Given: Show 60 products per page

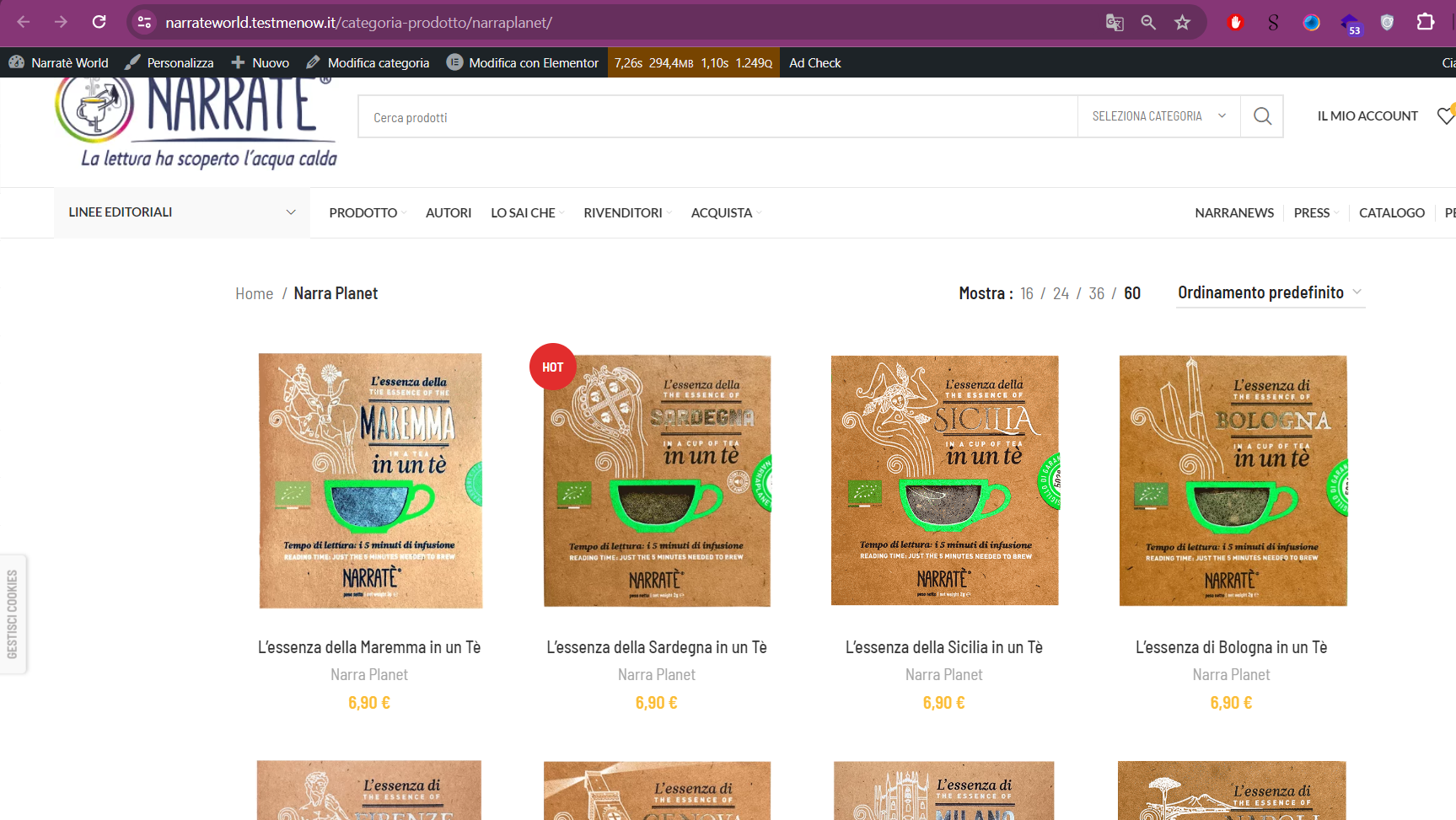Looking at the screenshot, I should 1132,293.
